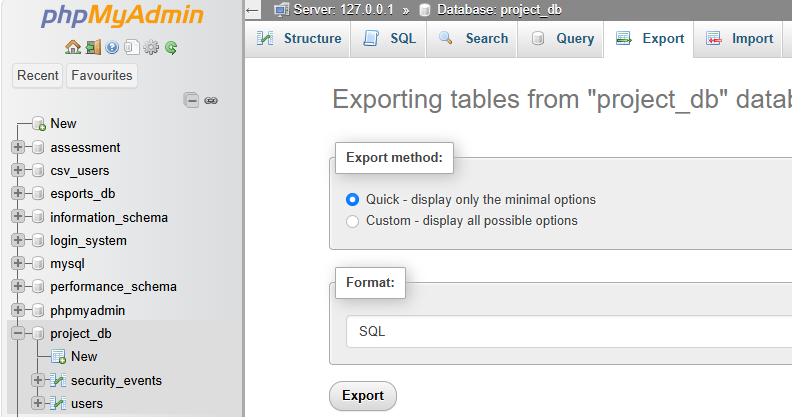Click the login_system database cylinder icon

pyautogui.click(x=38, y=240)
